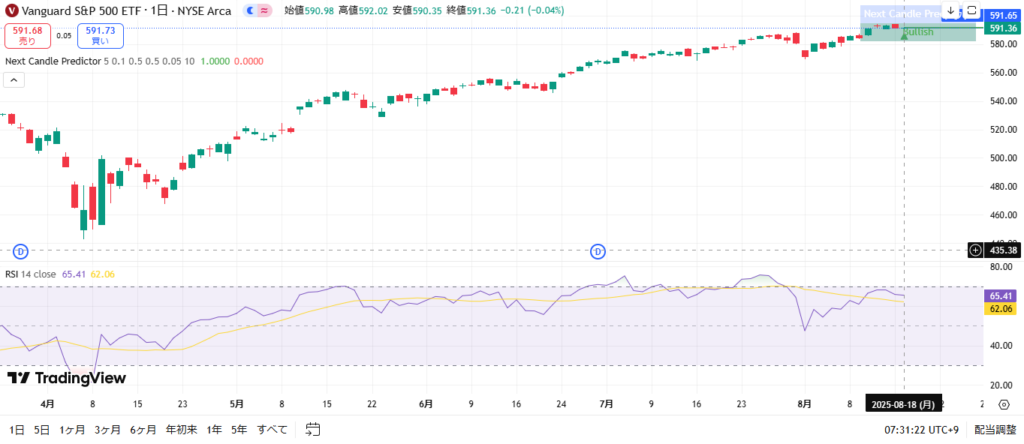Click Next Candle Predictor legend label
The width and height of the screenshot is (1024, 444).
point(53,61)
